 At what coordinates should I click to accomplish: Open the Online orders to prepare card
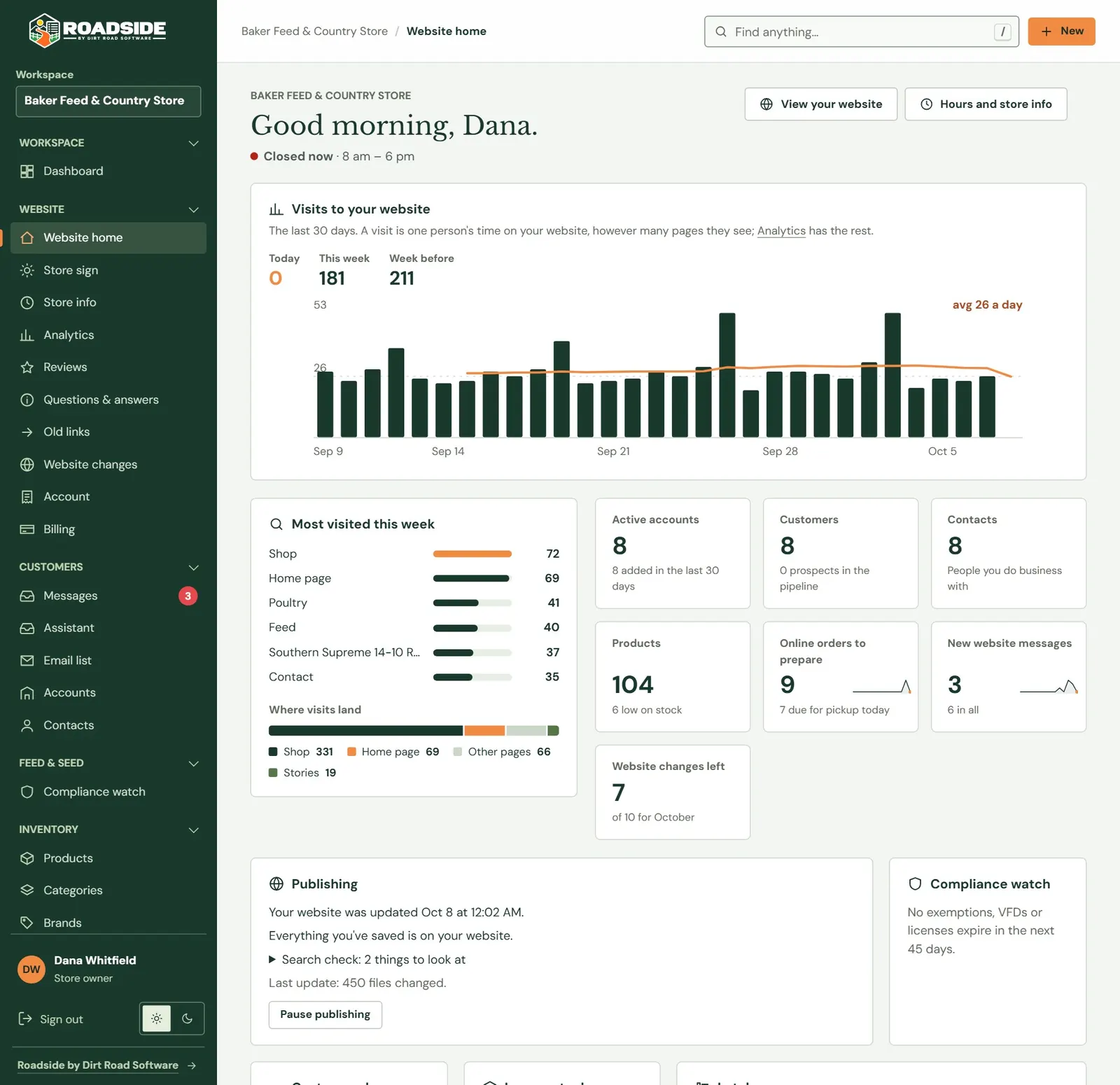(841, 677)
